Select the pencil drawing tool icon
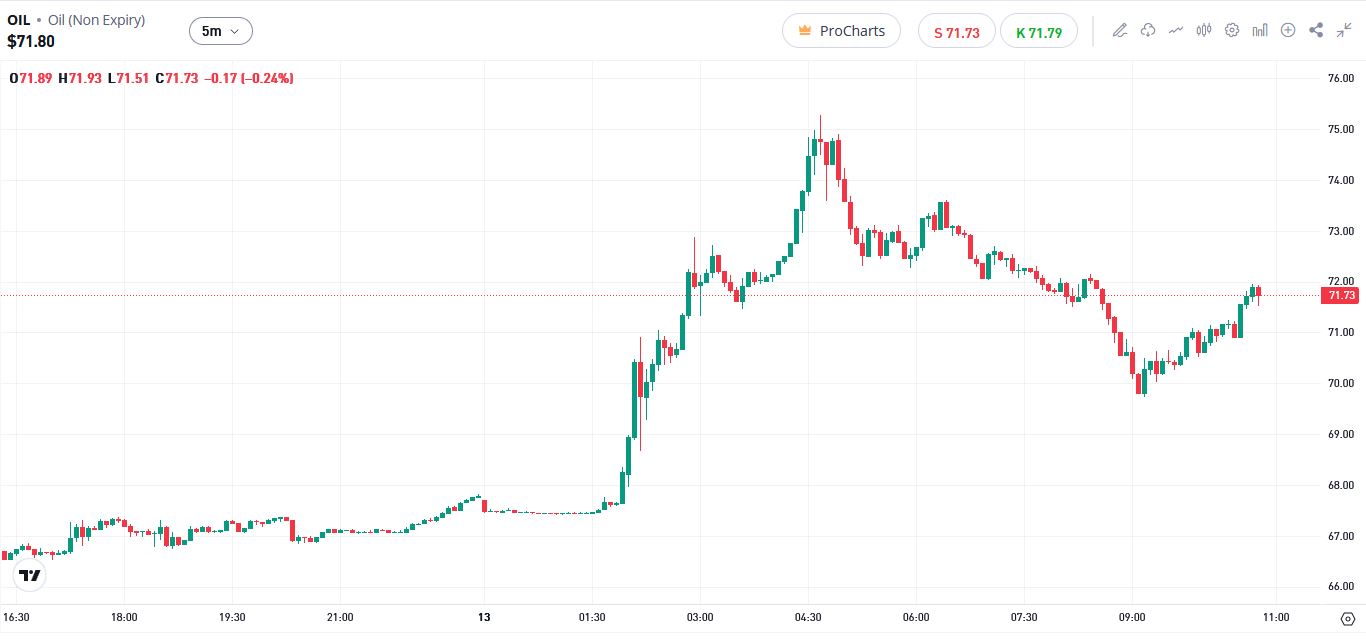This screenshot has height=639, width=1366. coord(1120,30)
